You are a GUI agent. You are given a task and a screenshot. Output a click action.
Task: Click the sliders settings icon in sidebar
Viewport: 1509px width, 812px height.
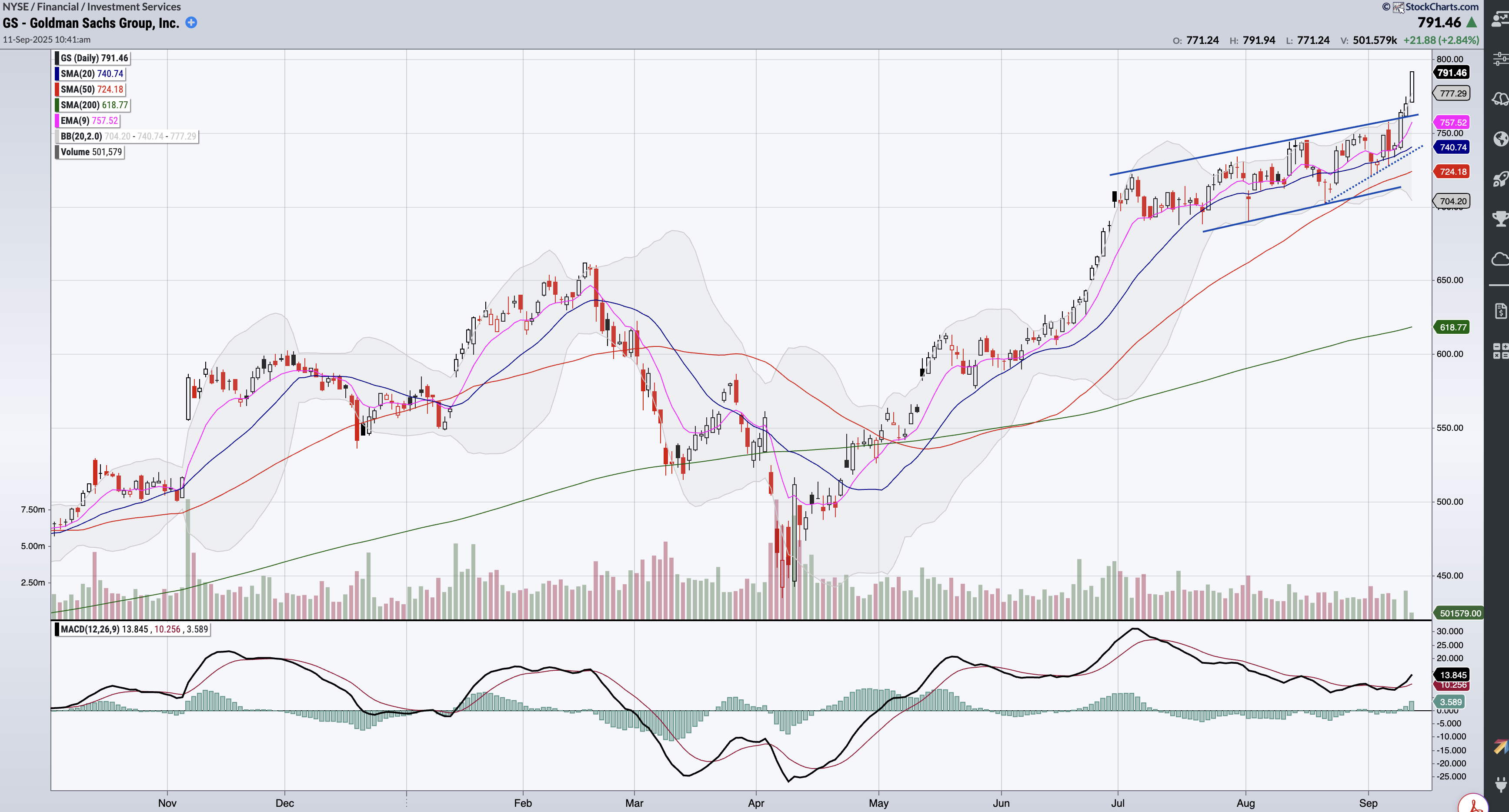pos(1500,59)
